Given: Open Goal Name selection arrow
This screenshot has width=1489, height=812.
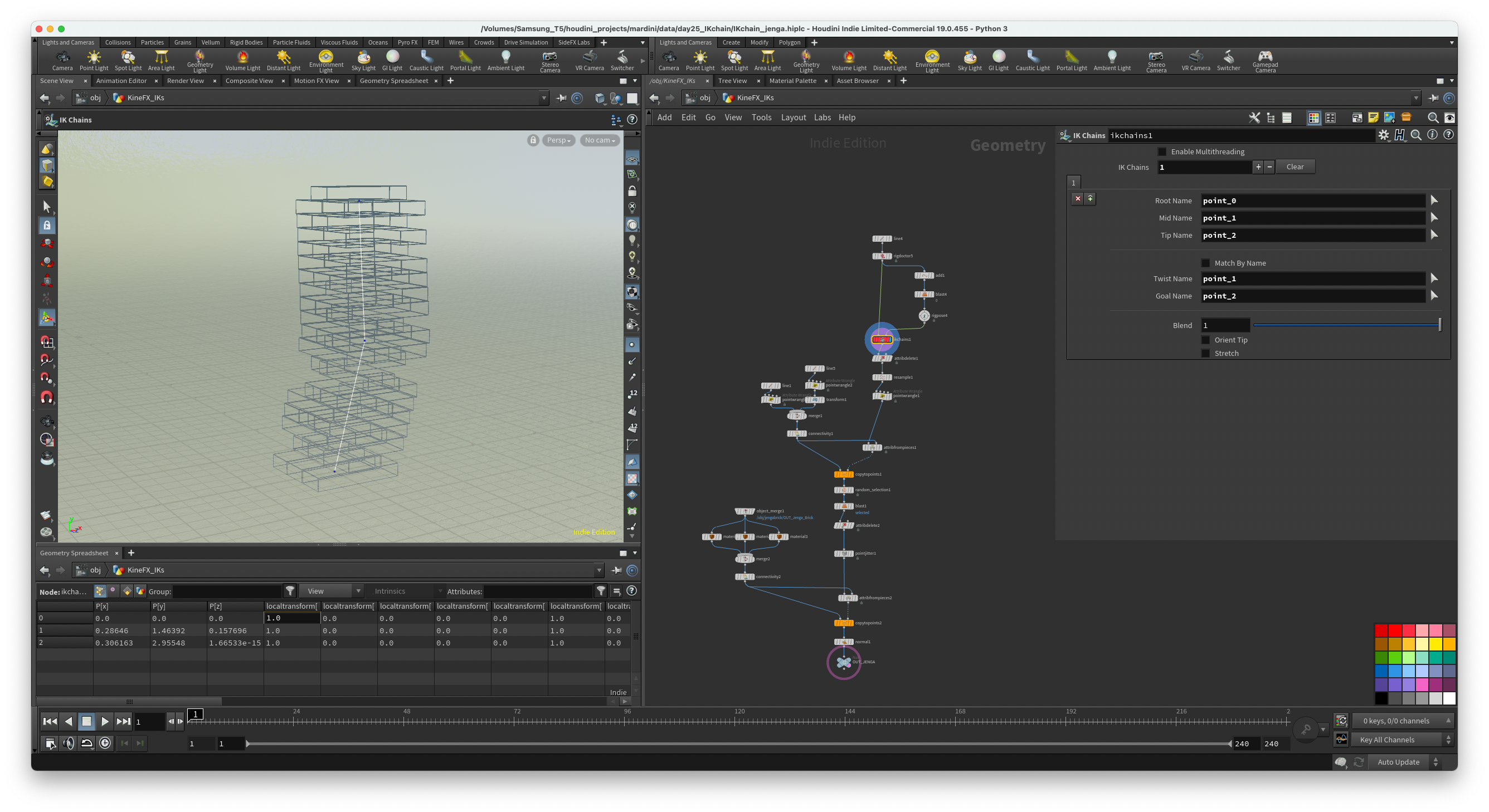Looking at the screenshot, I should 1434,296.
